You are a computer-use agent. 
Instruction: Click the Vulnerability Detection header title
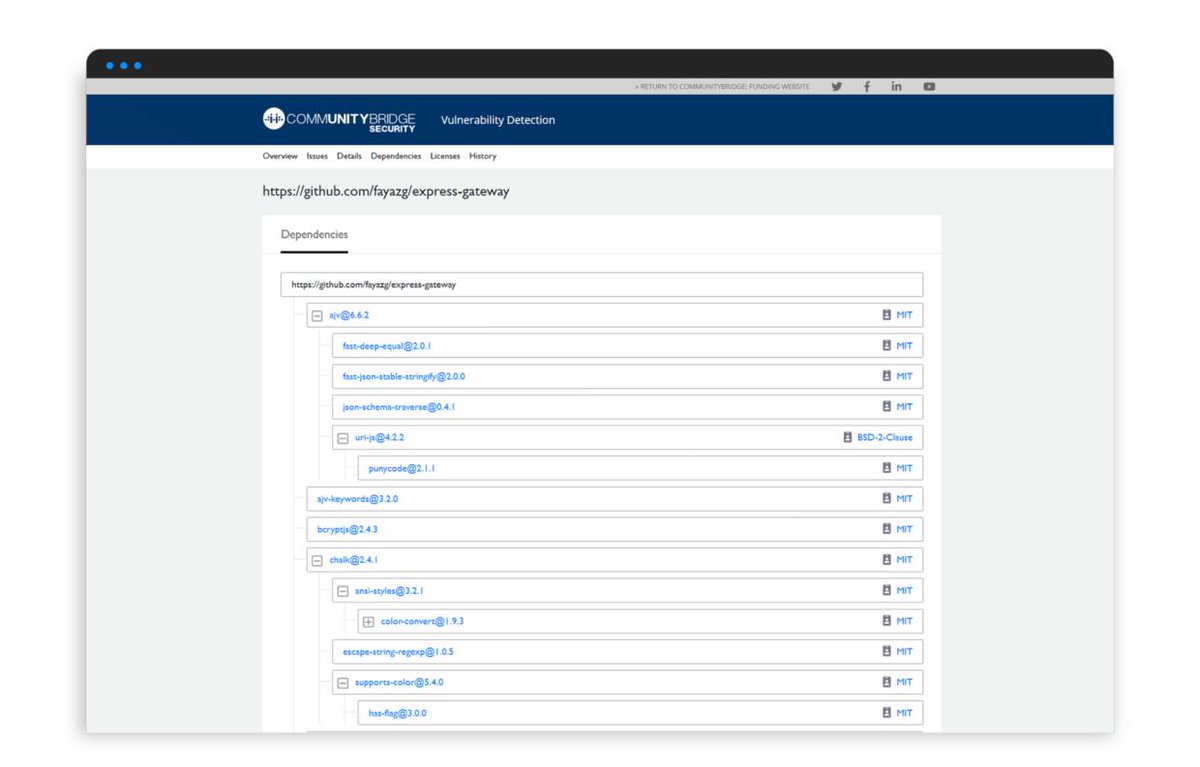pos(498,120)
